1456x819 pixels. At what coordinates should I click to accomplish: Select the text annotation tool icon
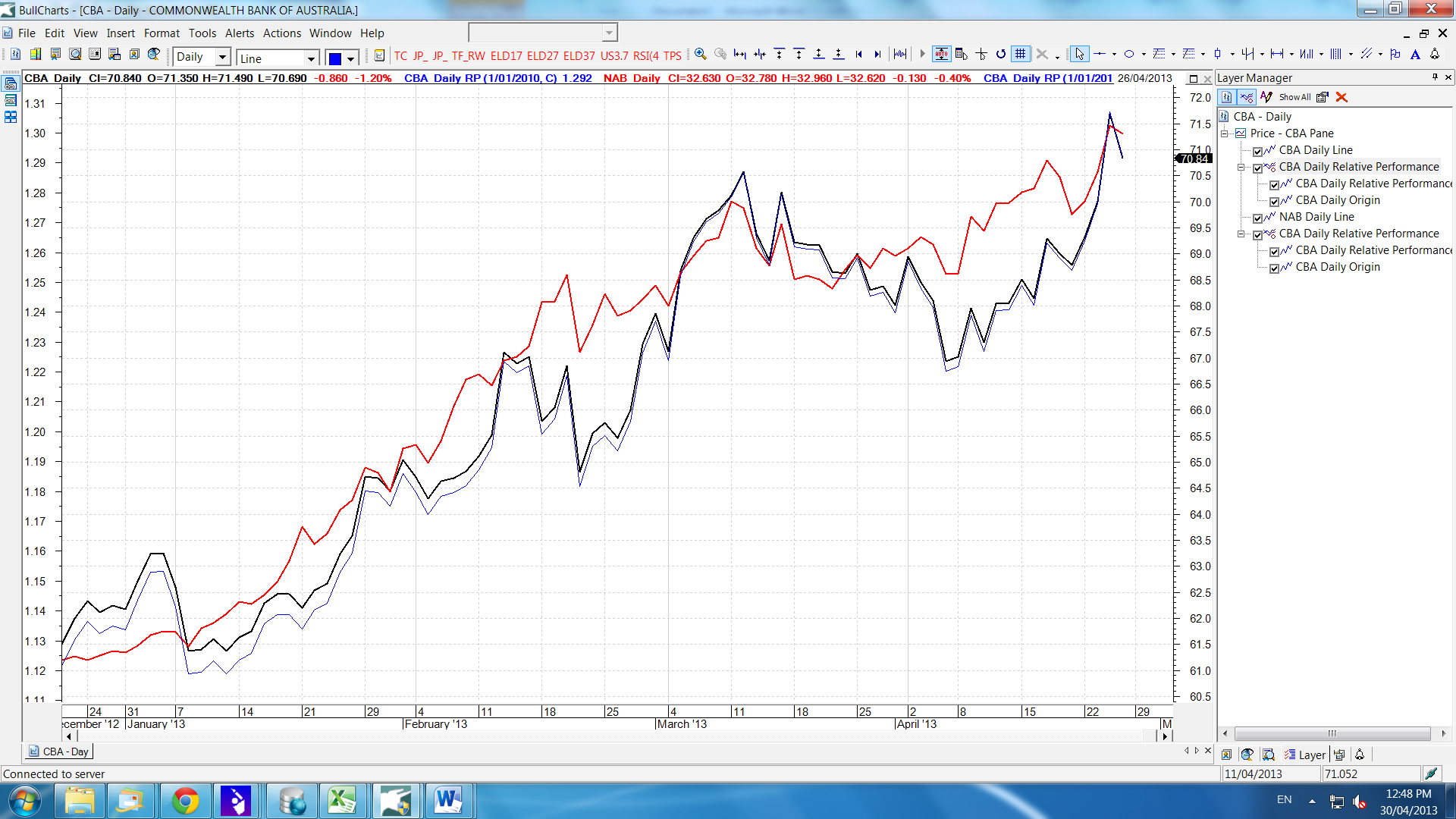(x=1415, y=55)
